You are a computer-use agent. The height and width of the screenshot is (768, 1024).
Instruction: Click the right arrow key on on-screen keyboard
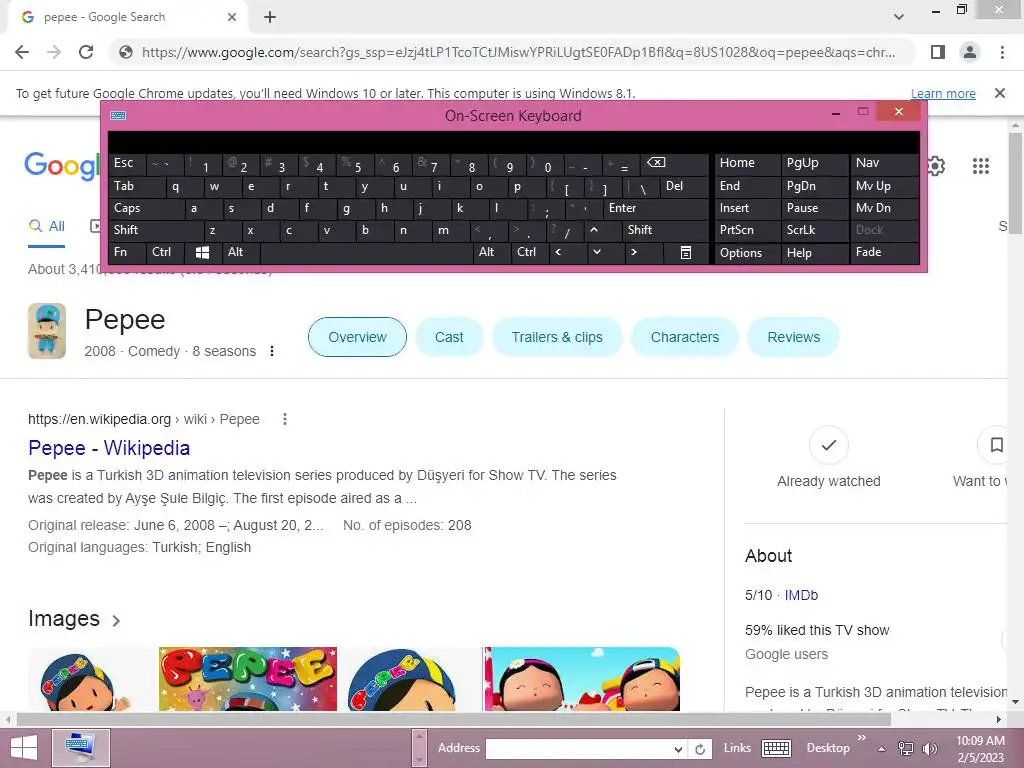click(x=633, y=252)
